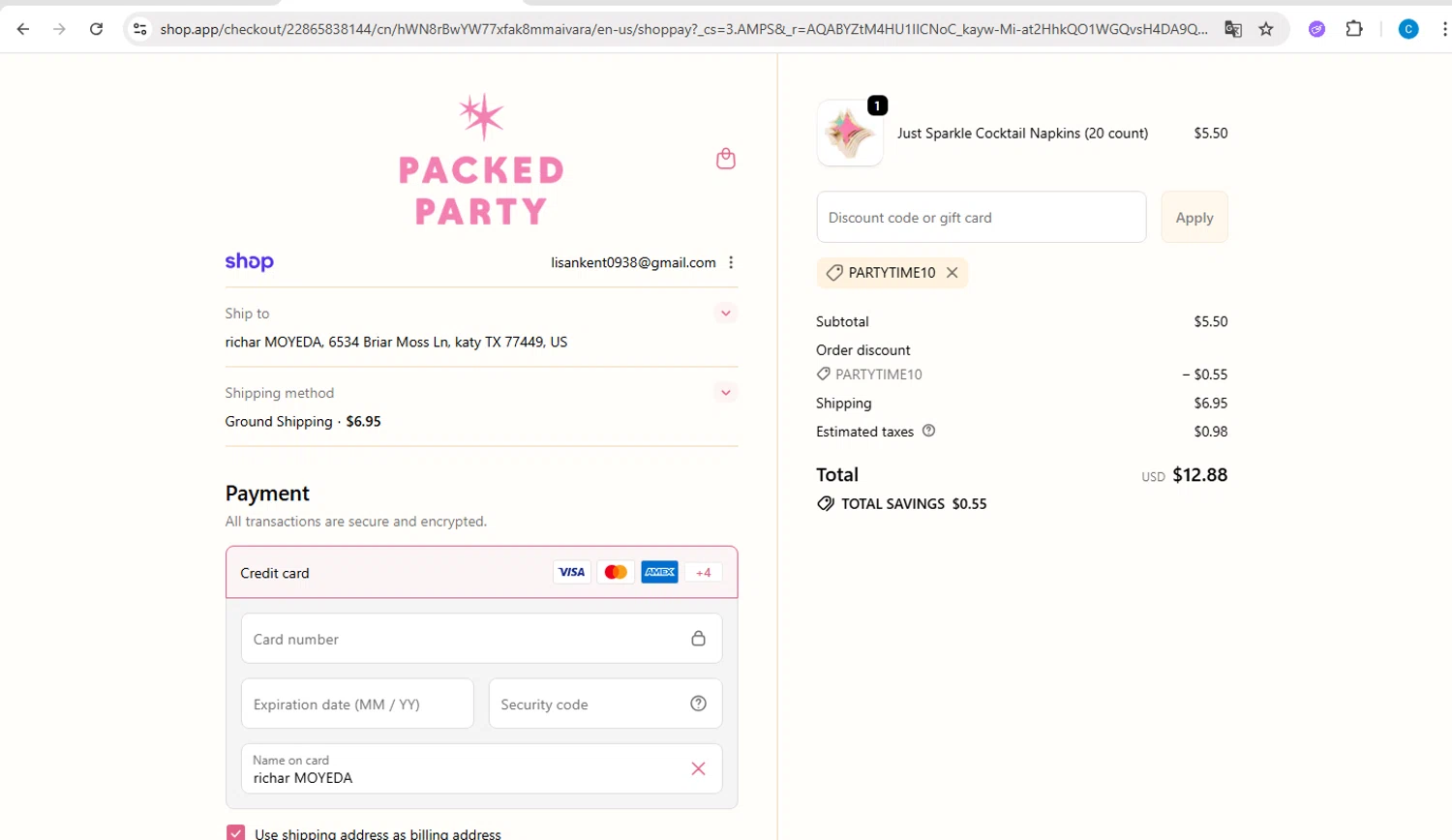The image size is (1452, 840).
Task: Click the PARTYTIME10 tag icon in chip
Action: pos(834,273)
